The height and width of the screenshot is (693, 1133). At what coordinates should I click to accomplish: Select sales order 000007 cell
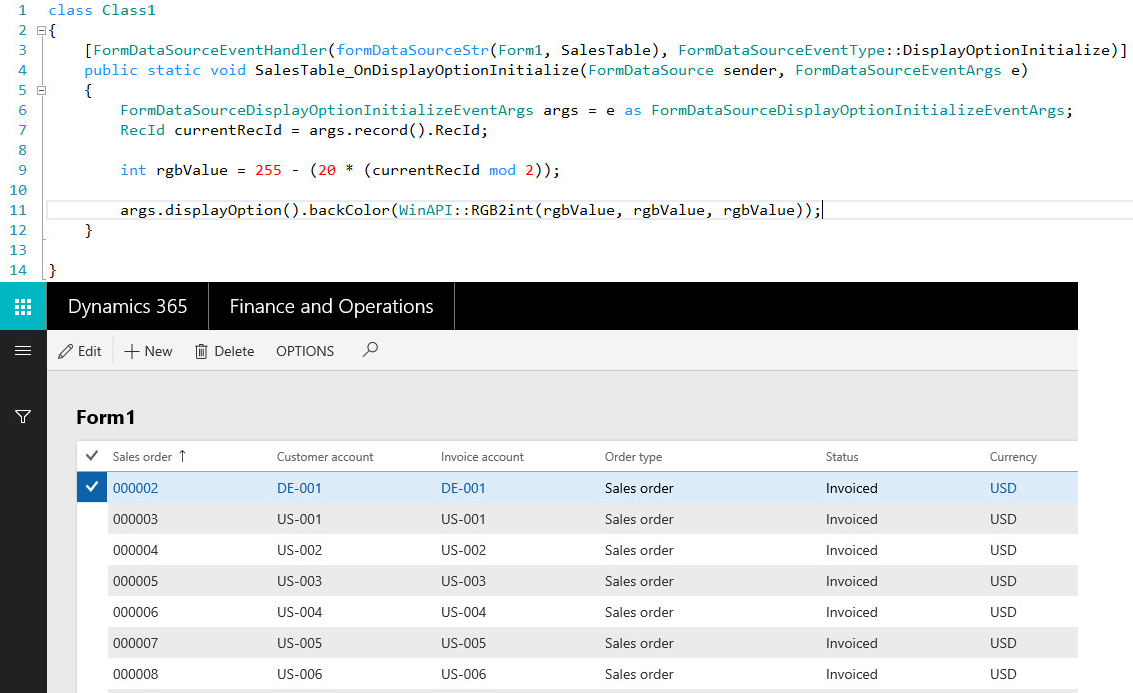(135, 643)
